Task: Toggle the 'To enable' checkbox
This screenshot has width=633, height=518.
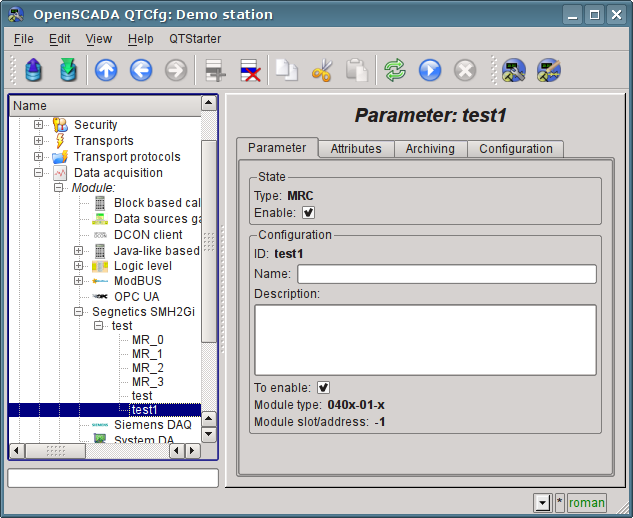Action: click(324, 388)
